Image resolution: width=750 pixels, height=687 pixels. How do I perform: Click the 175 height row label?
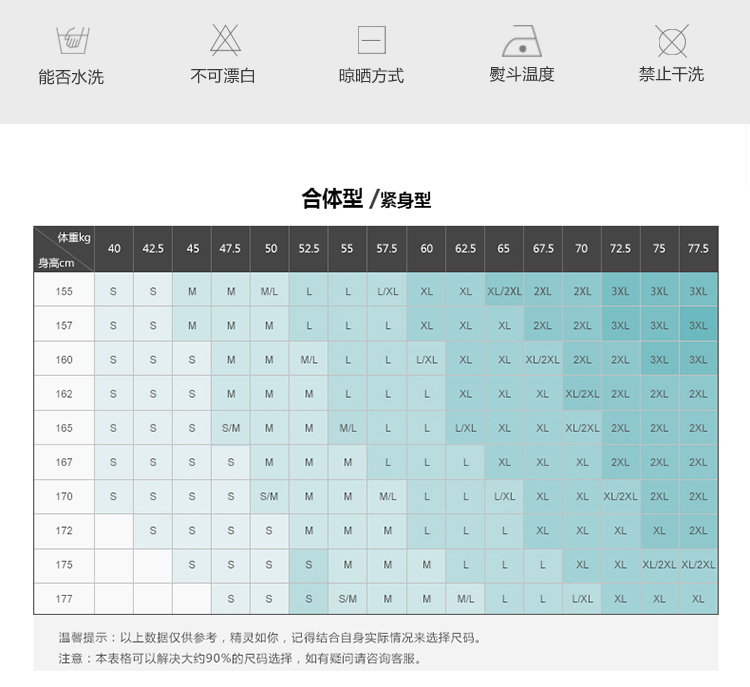coord(64,565)
